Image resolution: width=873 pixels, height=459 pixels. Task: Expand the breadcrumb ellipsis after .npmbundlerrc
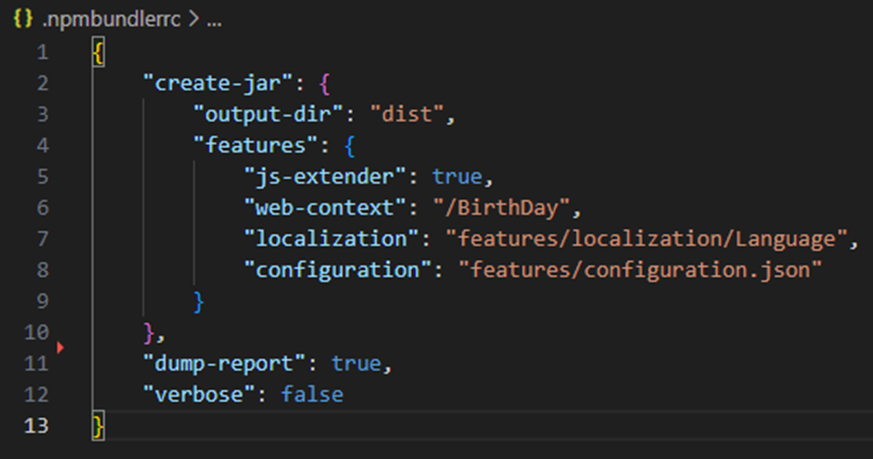(214, 21)
